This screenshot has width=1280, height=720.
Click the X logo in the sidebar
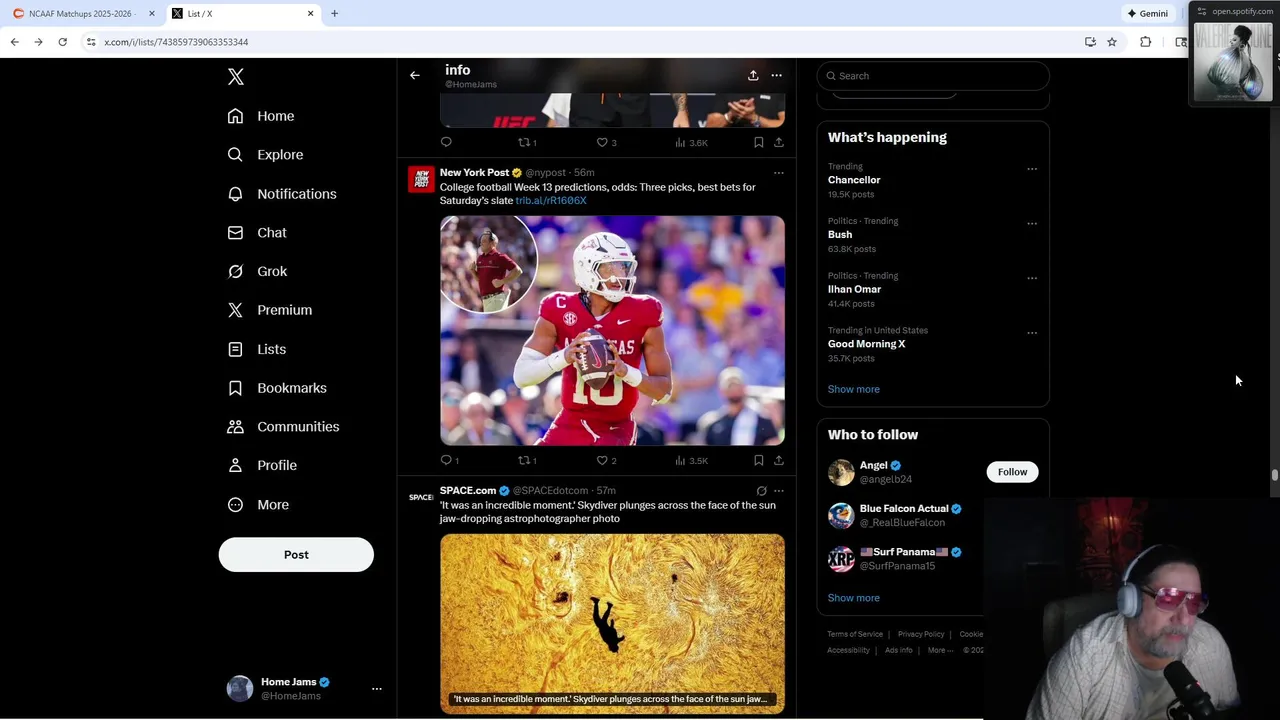coord(236,77)
